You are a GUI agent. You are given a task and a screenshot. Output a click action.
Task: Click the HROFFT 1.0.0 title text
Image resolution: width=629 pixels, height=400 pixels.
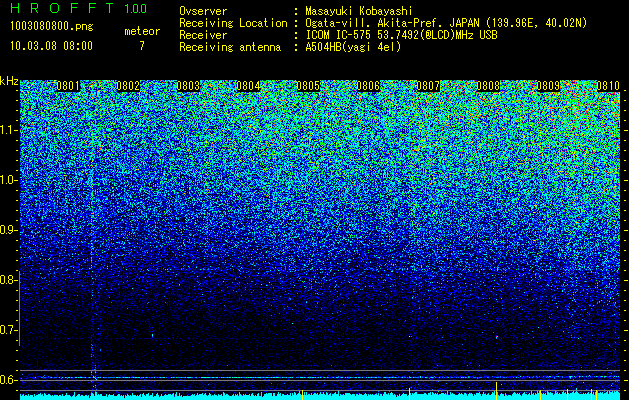(79, 8)
